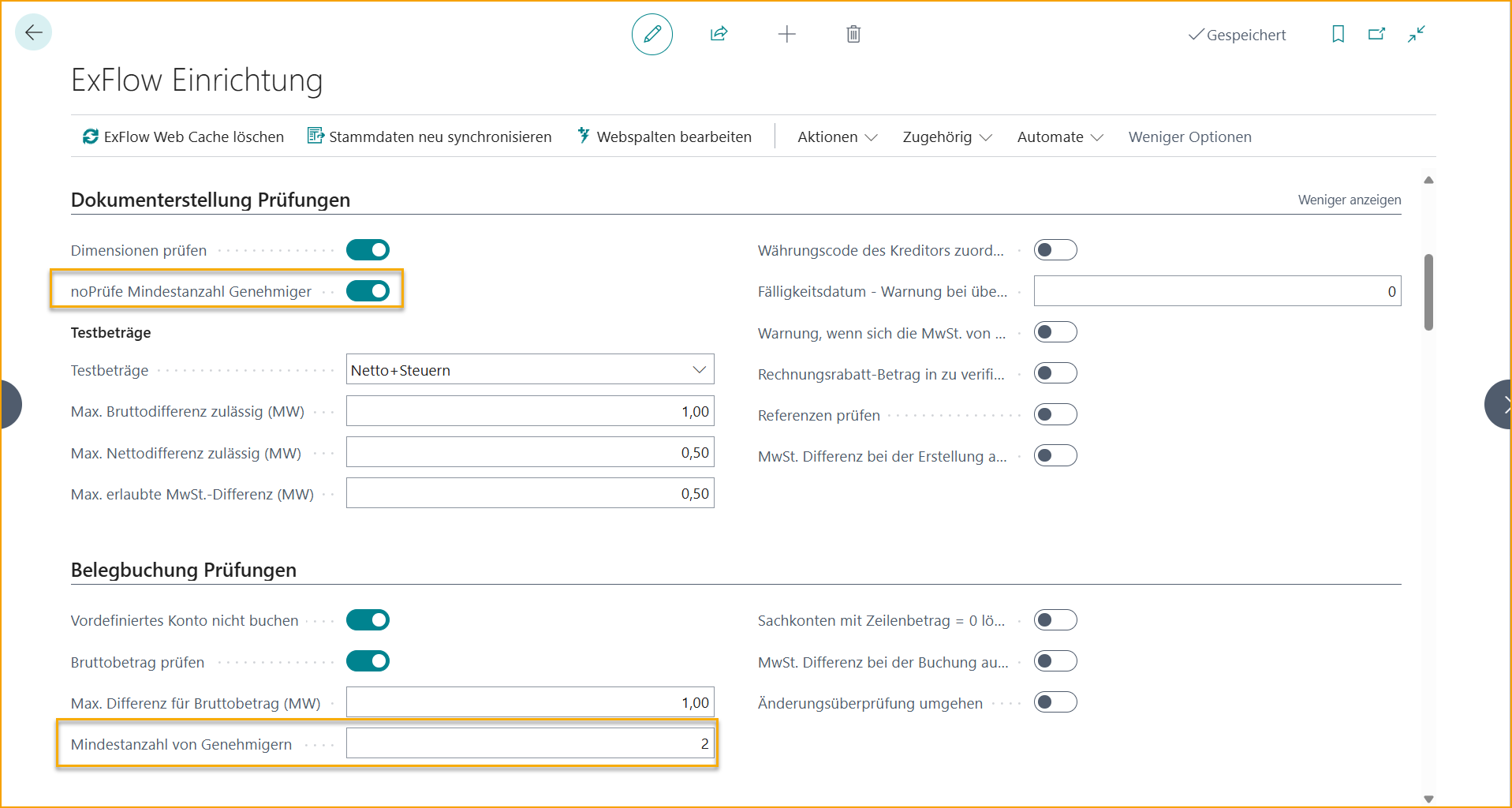Expand the Zugehörig menu
The width and height of the screenshot is (1512, 808).
[944, 137]
